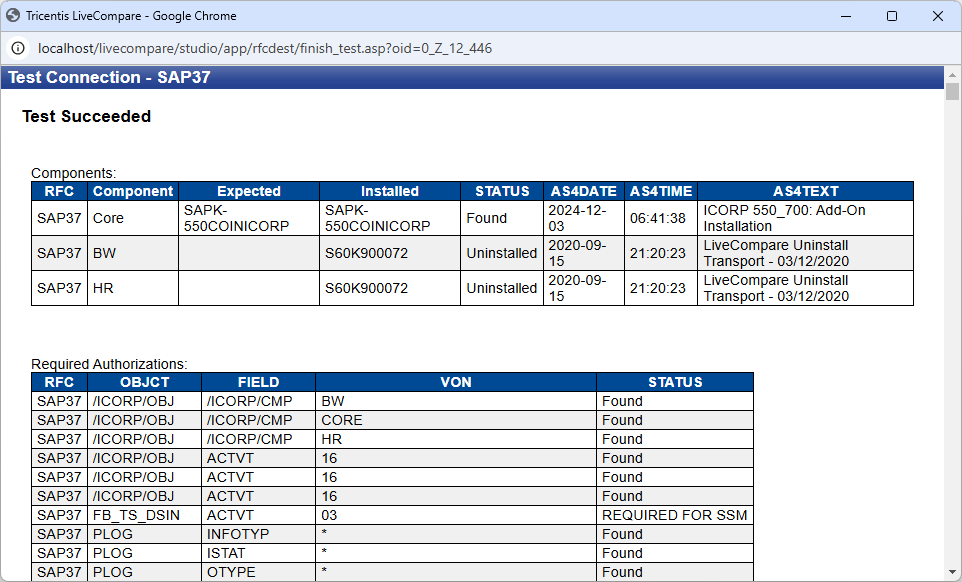
Task: Click scrollbar up arrow
Action: coord(952,75)
